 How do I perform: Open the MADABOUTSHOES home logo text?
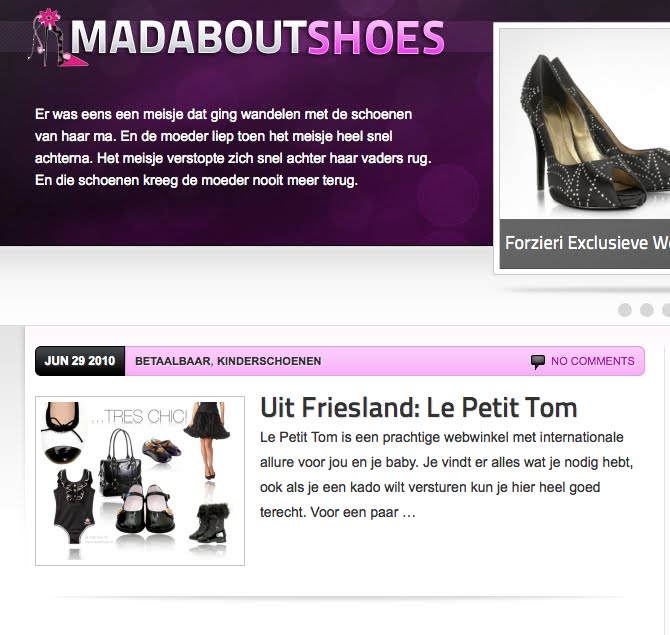(258, 38)
